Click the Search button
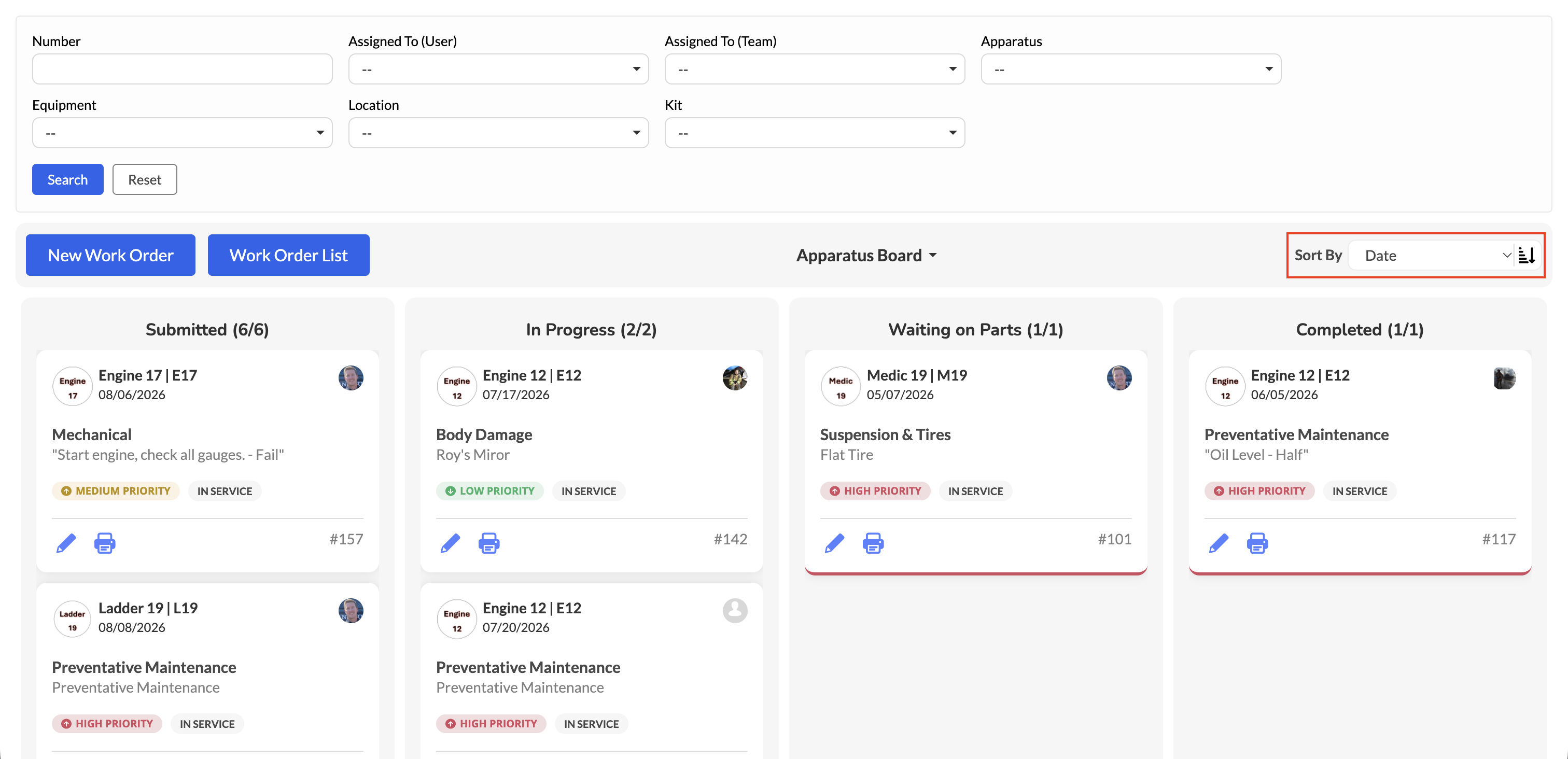The height and width of the screenshot is (759, 1568). pyautogui.click(x=67, y=179)
